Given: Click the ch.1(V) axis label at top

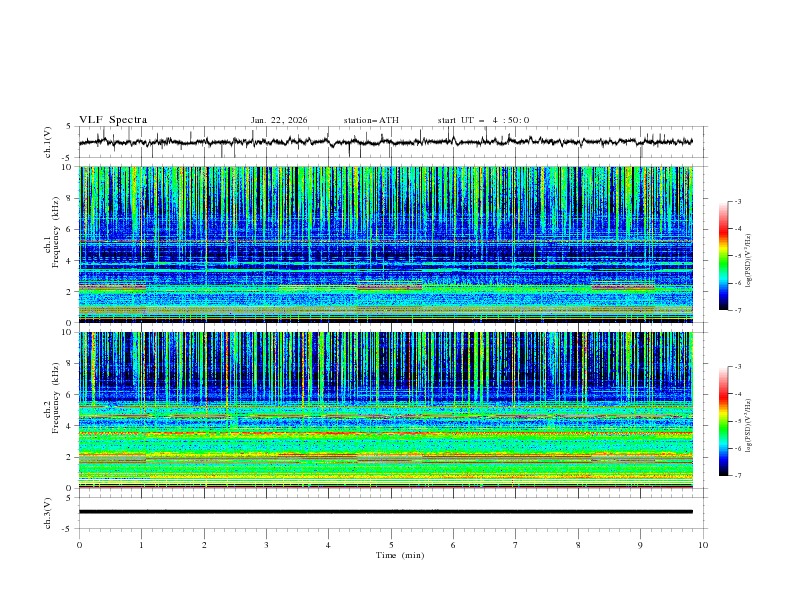Looking at the screenshot, I should tap(49, 142).
